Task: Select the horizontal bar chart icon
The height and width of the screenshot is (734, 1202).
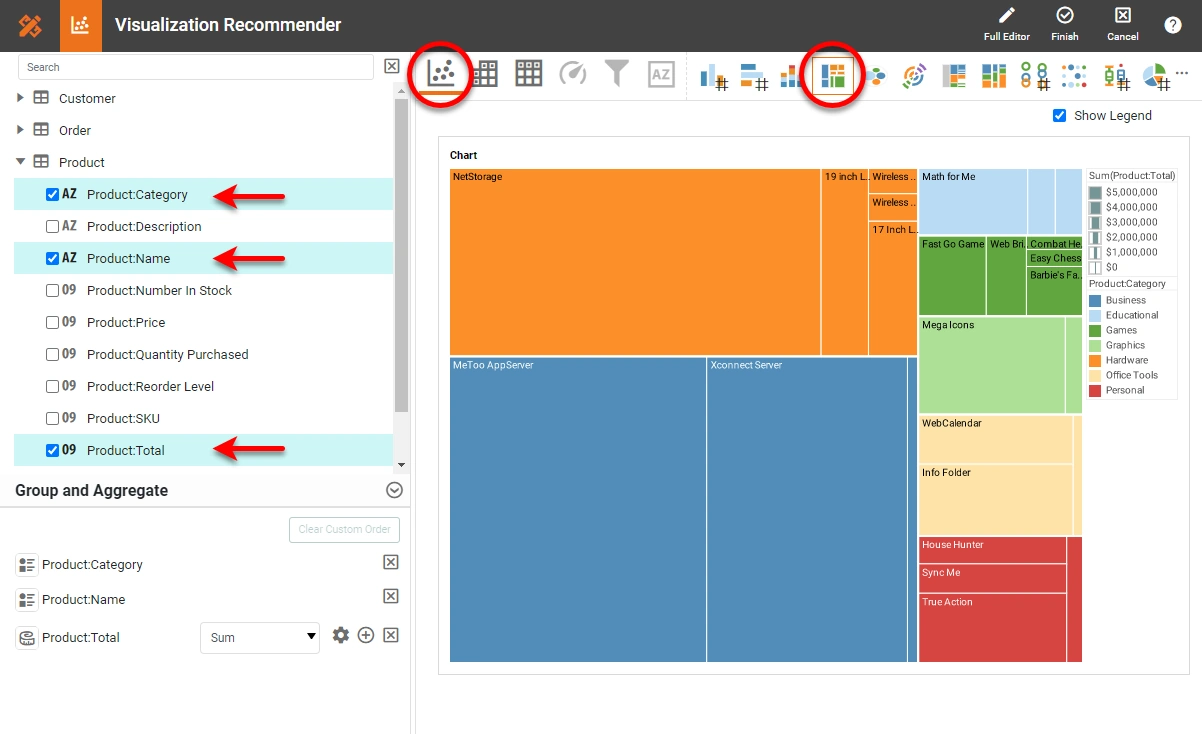Action: click(755, 75)
